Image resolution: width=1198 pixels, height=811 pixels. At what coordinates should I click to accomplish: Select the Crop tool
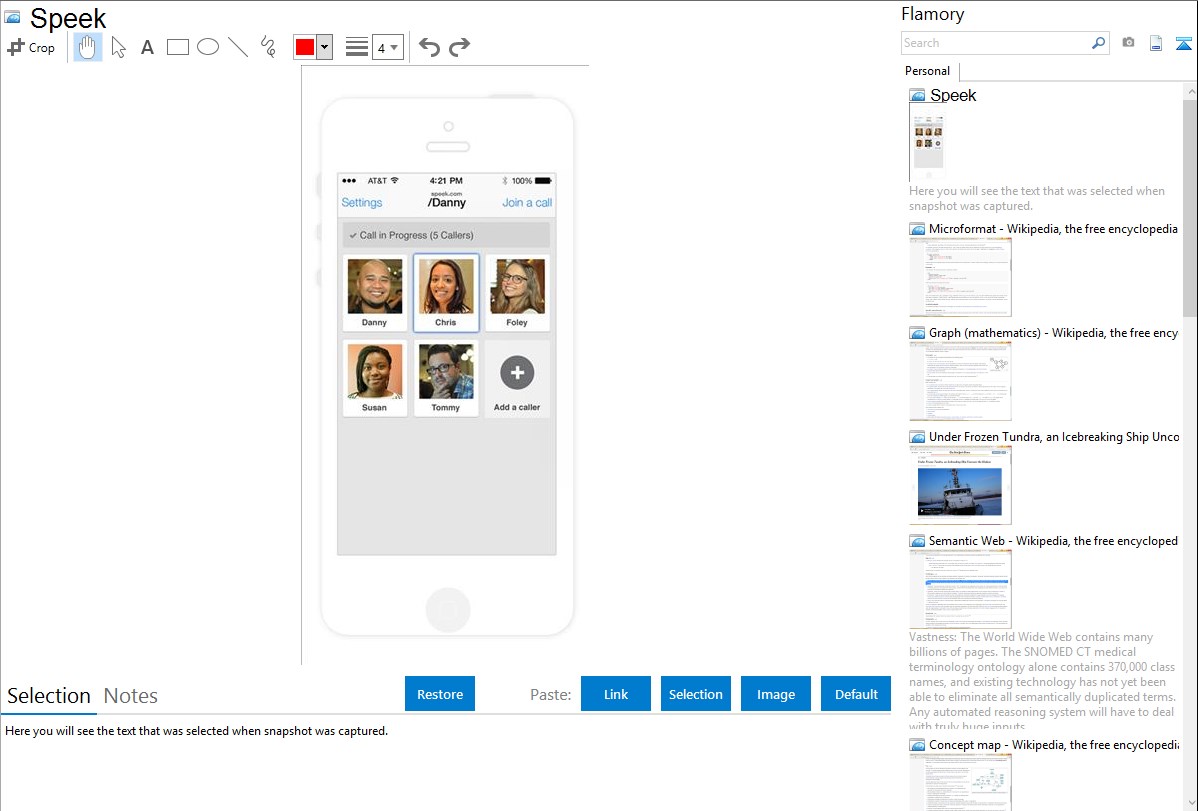click(x=31, y=47)
